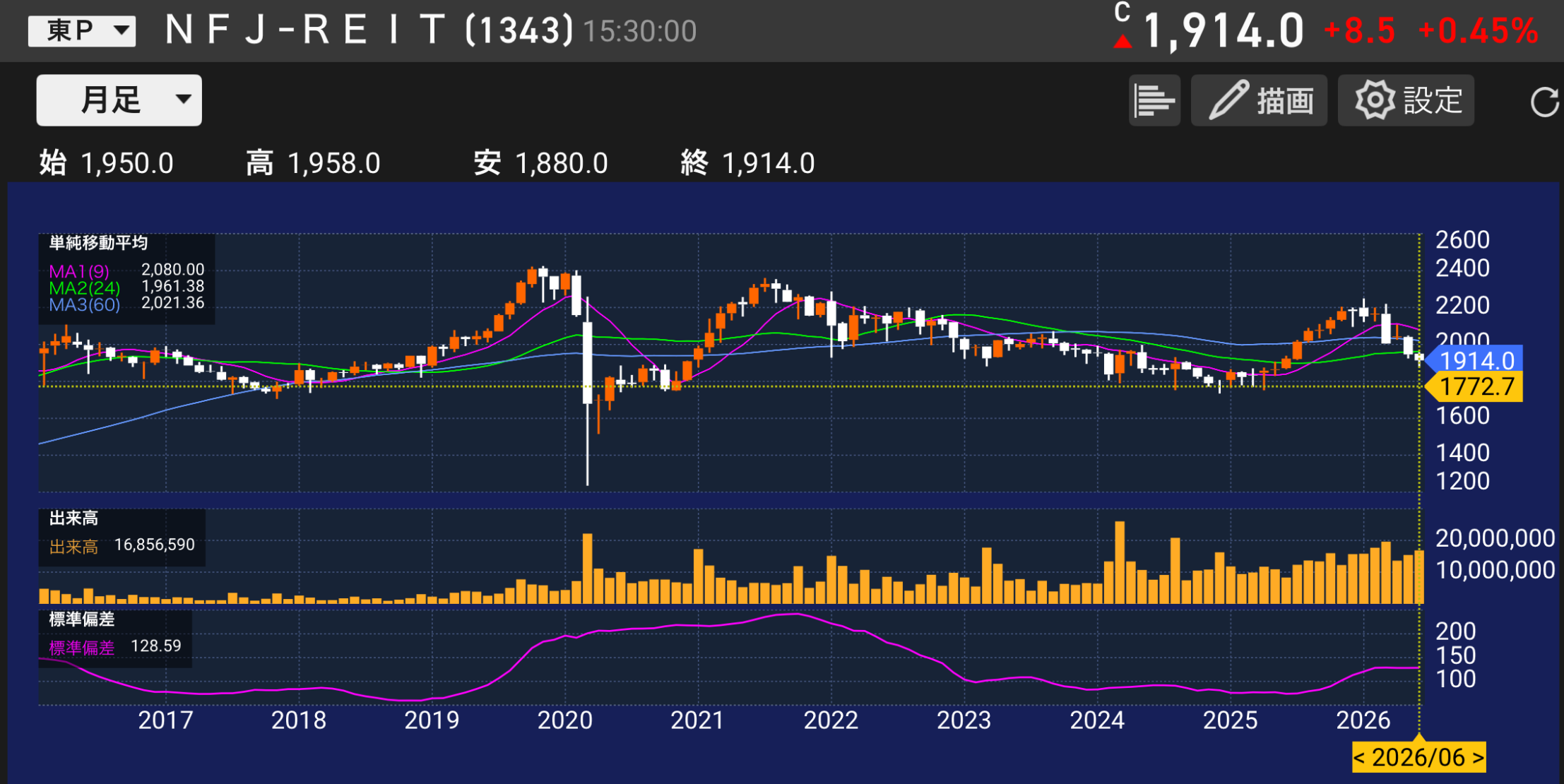Click the NFJ-REIT (1343) ticker title
Image resolution: width=1564 pixels, height=784 pixels.
pos(369,30)
